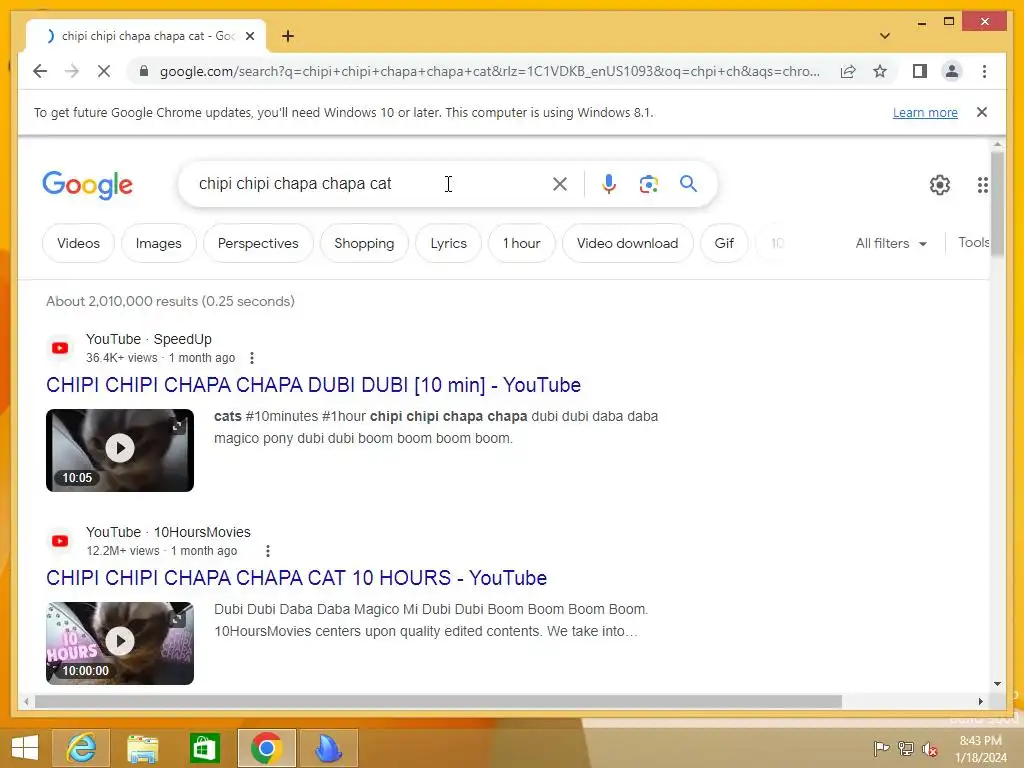Select the 1 hour filter chip

pyautogui.click(x=522, y=243)
